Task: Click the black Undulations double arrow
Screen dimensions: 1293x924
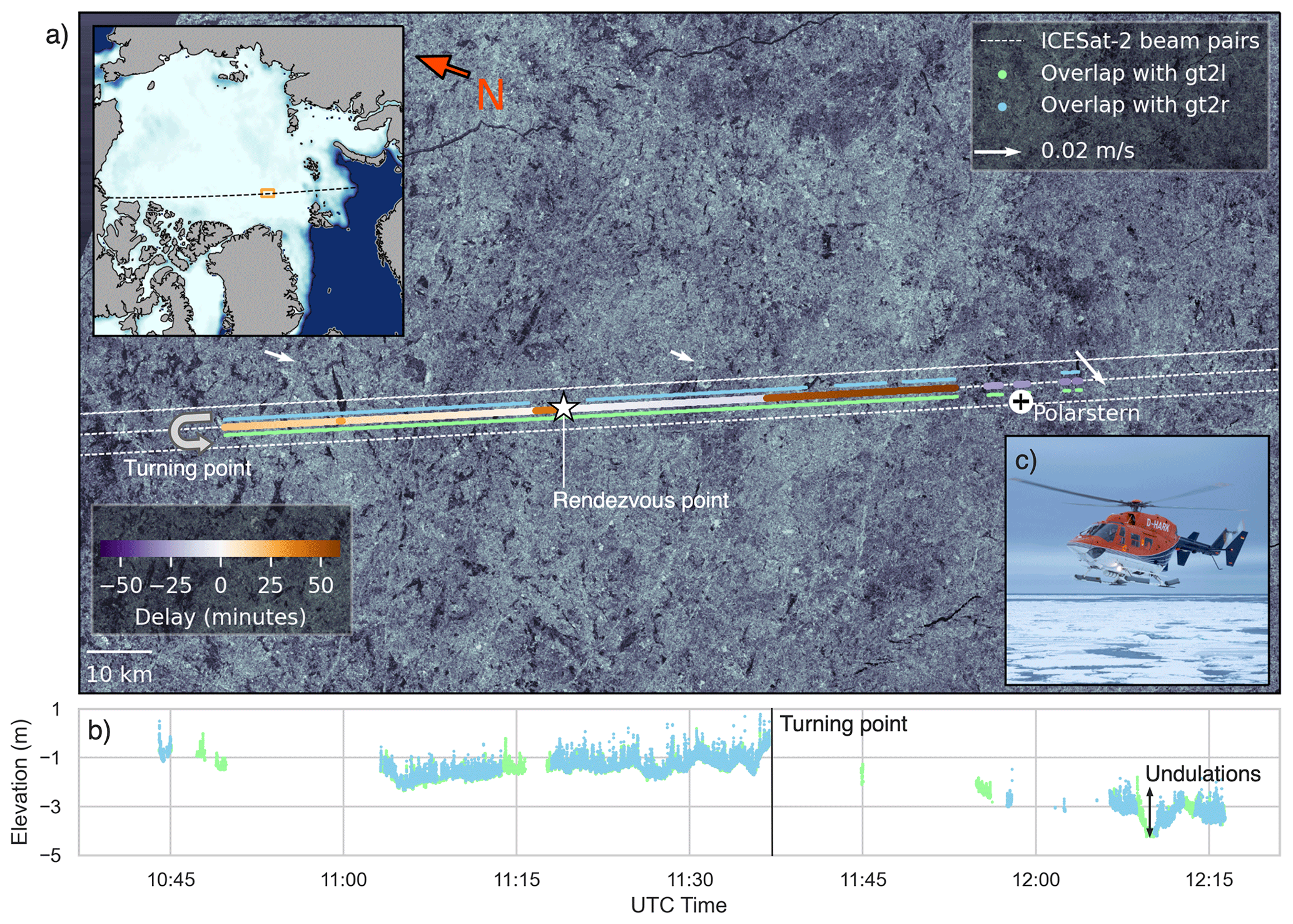Action: [x=1149, y=811]
